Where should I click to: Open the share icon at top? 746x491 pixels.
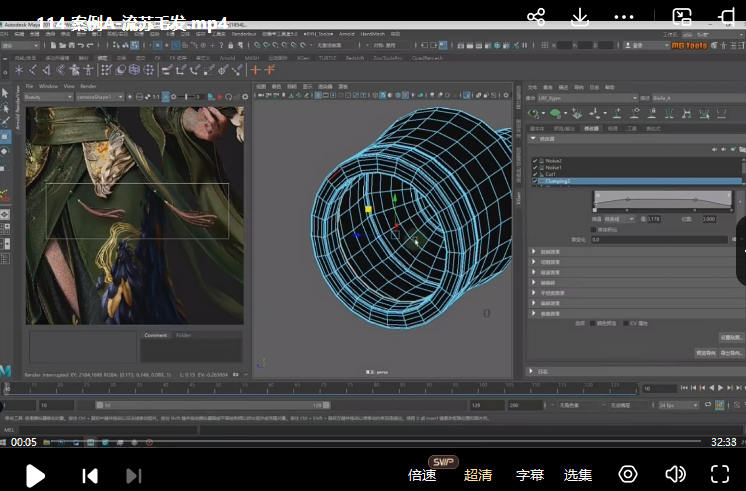(536, 17)
